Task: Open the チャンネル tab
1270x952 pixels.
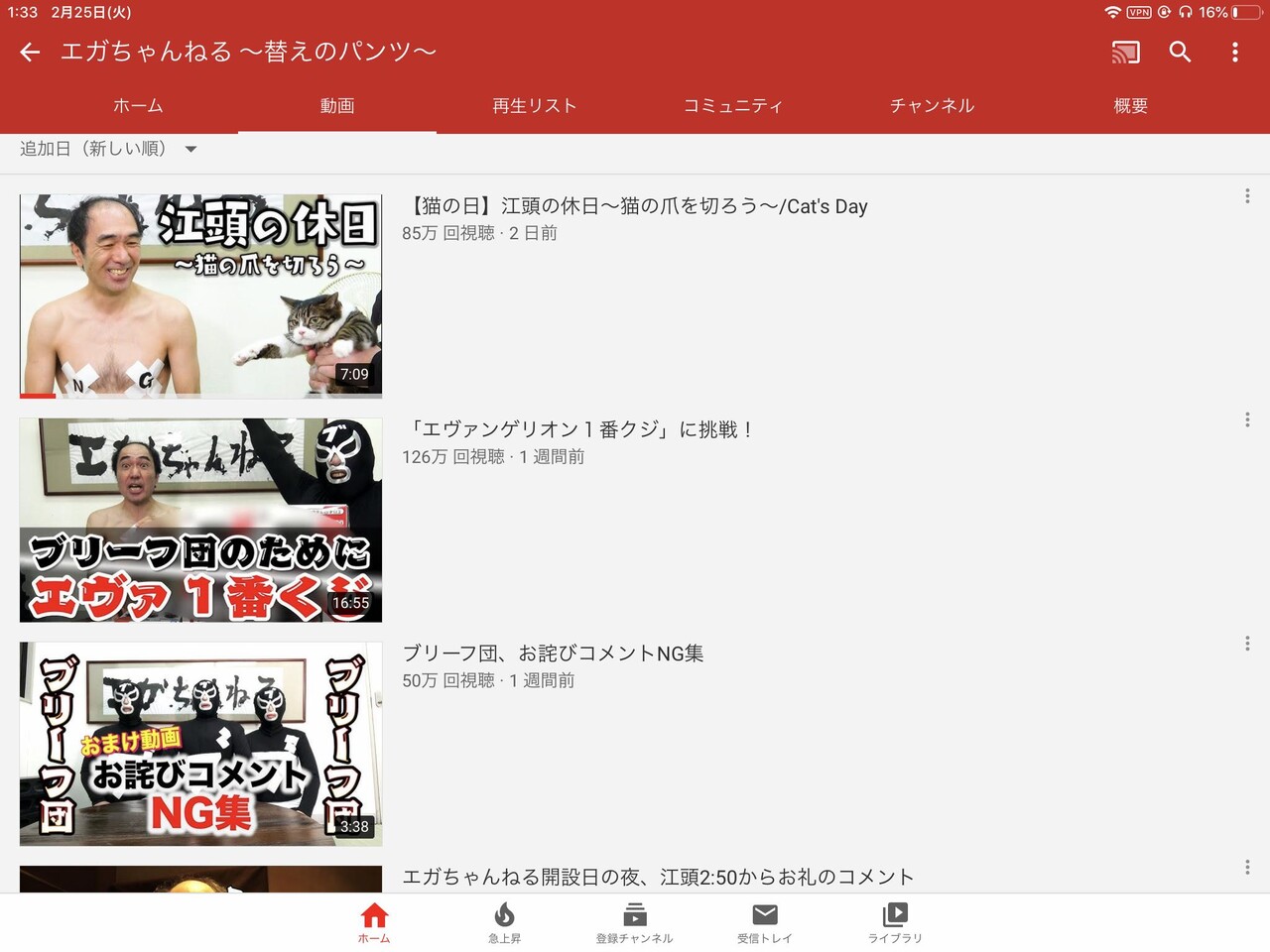Action: tap(932, 106)
